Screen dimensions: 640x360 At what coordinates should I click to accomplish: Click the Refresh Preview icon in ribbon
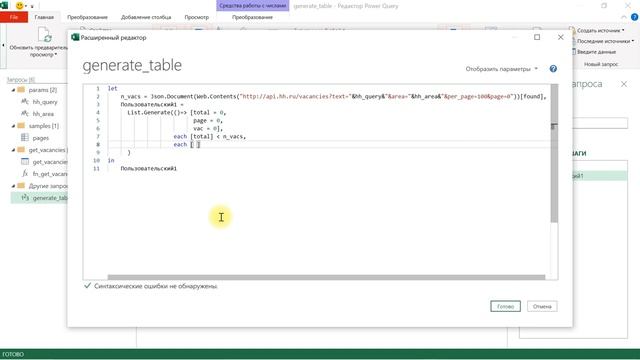point(44,35)
